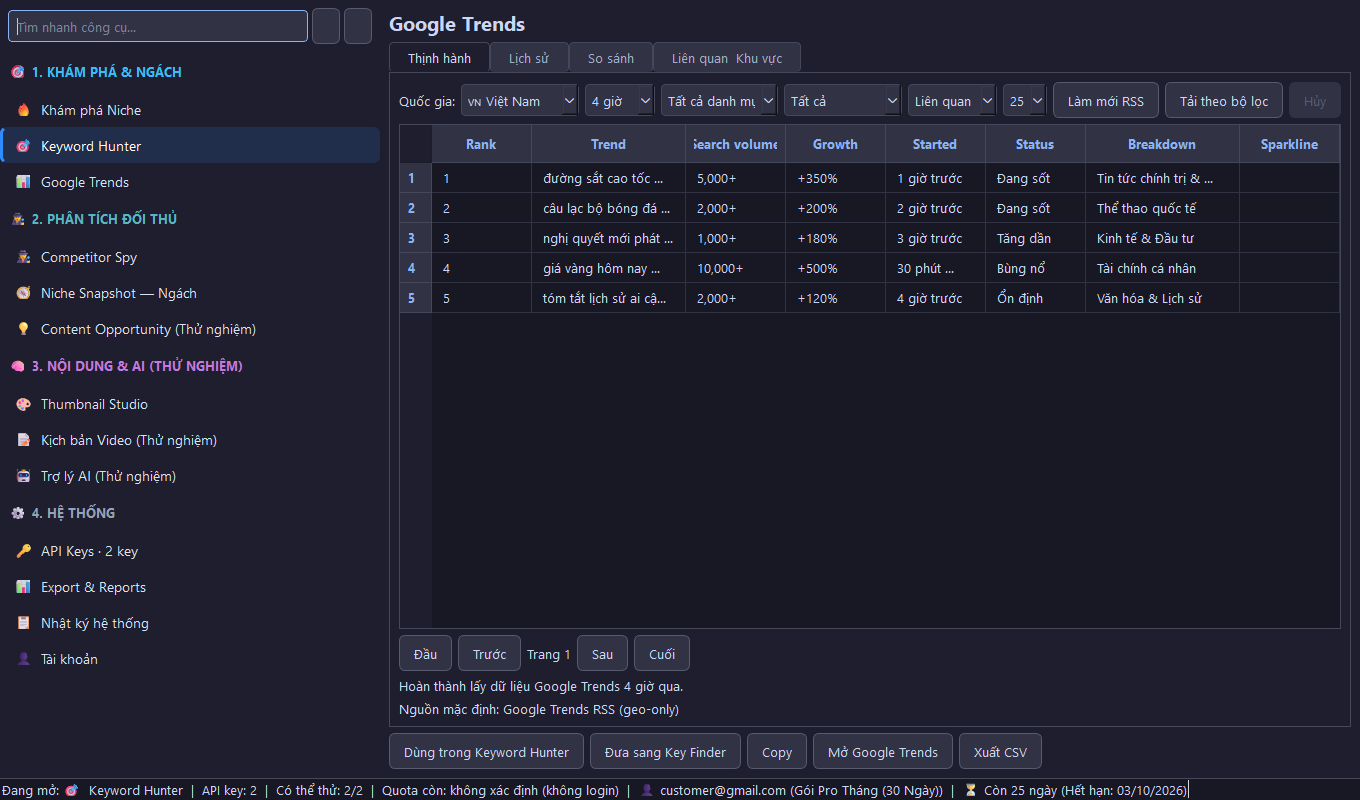Click the Google Trends chart icon in the sidebar
Screen dimensions: 1360x800
[x=24, y=182]
